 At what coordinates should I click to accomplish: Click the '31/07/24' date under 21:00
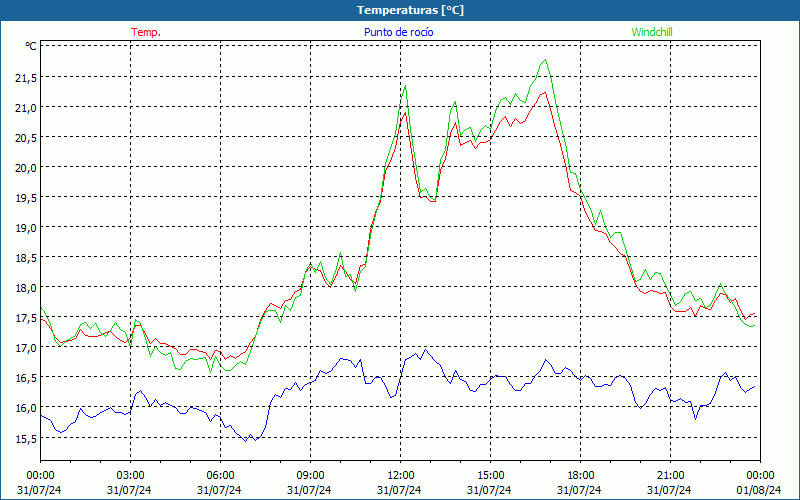click(x=669, y=490)
